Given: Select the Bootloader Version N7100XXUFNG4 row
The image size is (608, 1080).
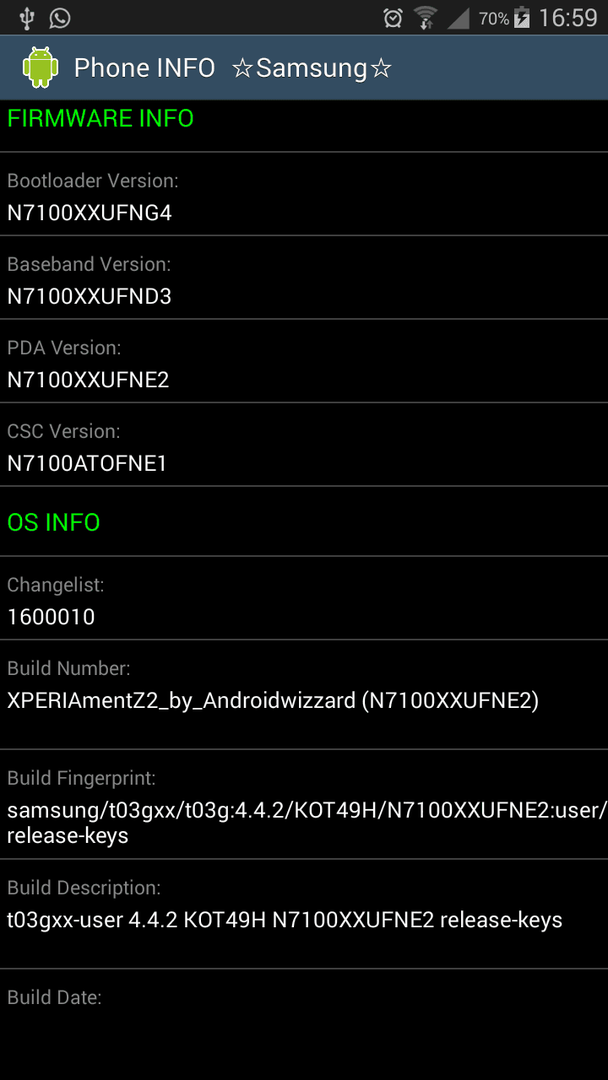Looking at the screenshot, I should 304,194.
